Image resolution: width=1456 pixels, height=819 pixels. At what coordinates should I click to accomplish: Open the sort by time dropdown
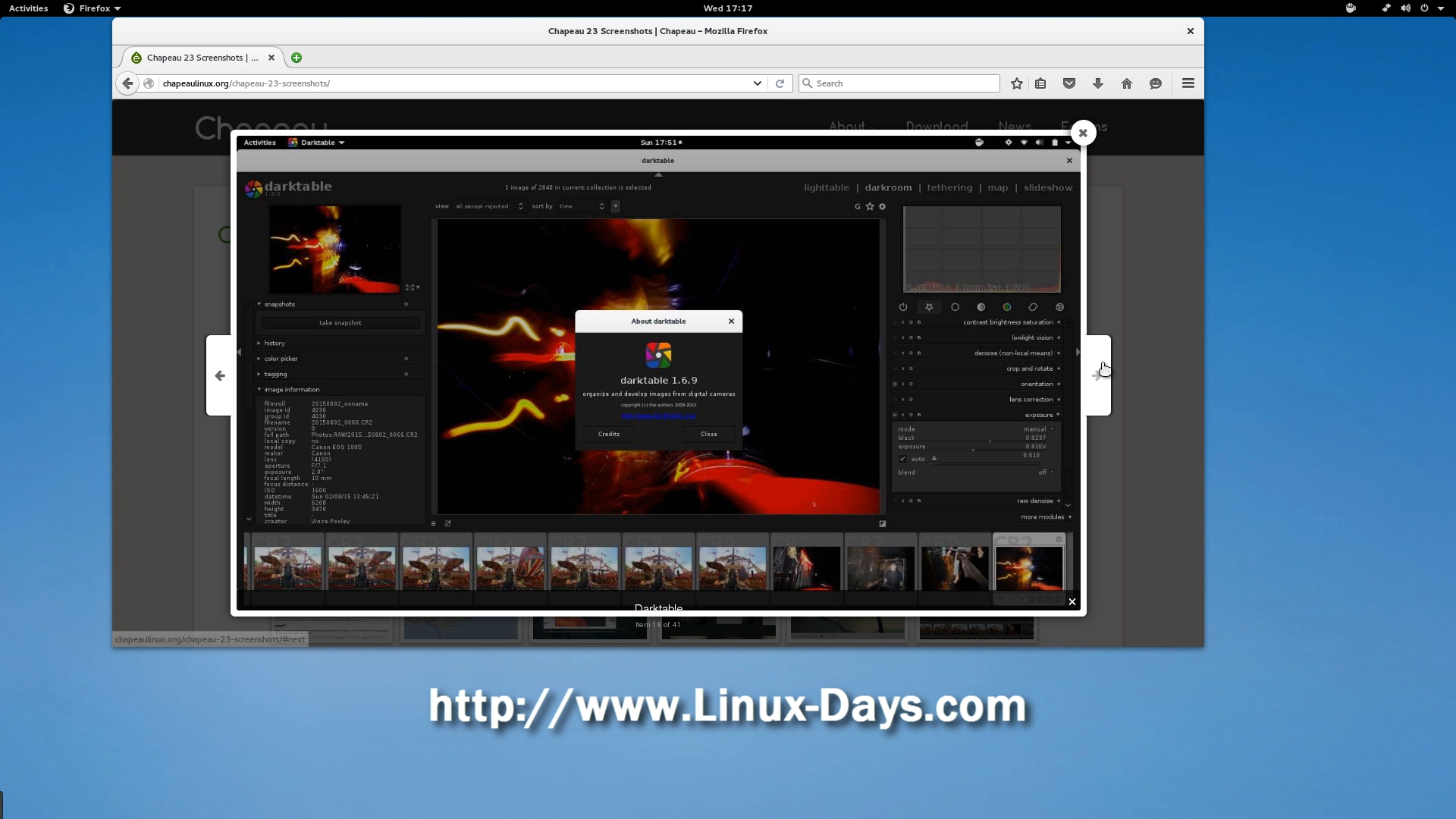[x=582, y=206]
